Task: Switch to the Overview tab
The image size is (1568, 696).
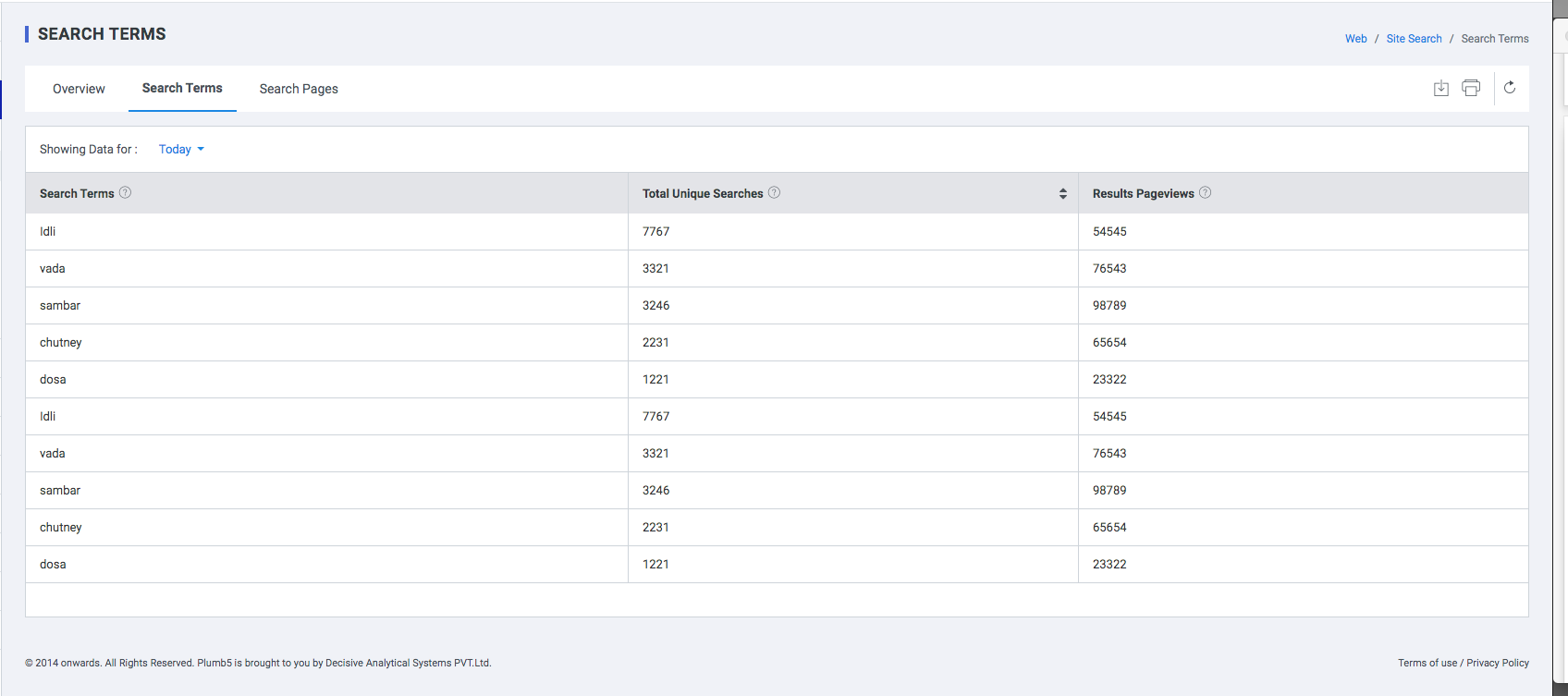Action: click(x=79, y=89)
